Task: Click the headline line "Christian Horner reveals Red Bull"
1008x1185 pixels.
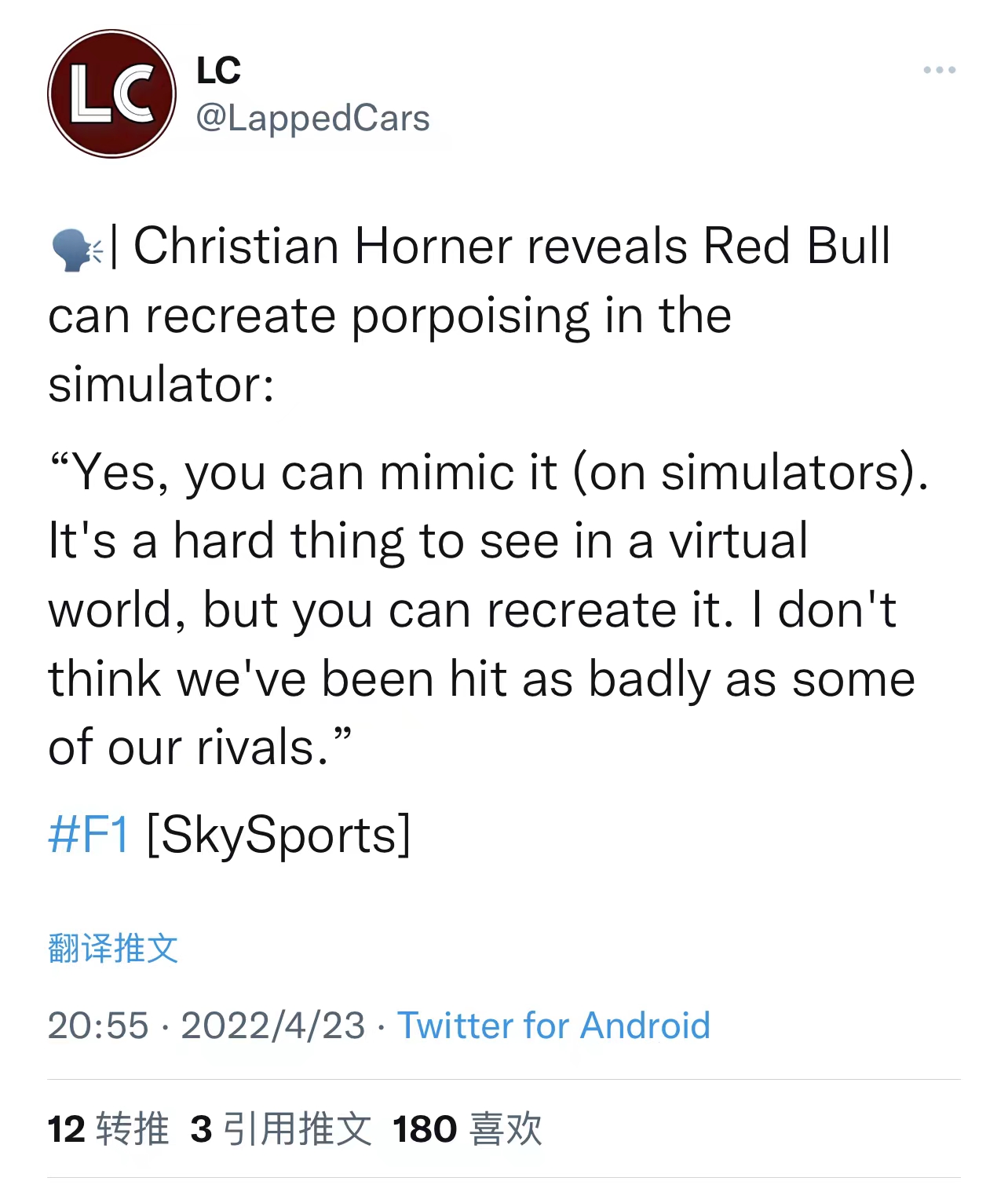Action: click(512, 246)
